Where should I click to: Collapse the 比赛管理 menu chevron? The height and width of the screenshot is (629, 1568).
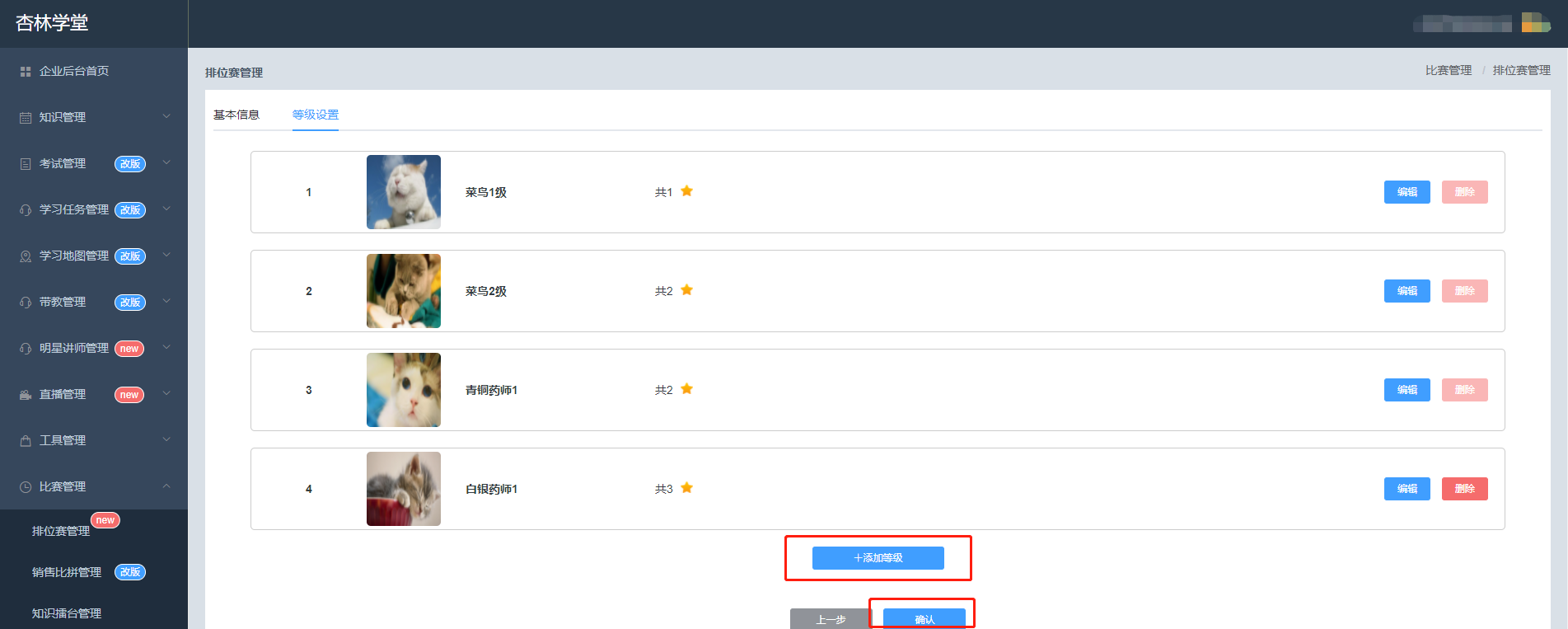[166, 486]
